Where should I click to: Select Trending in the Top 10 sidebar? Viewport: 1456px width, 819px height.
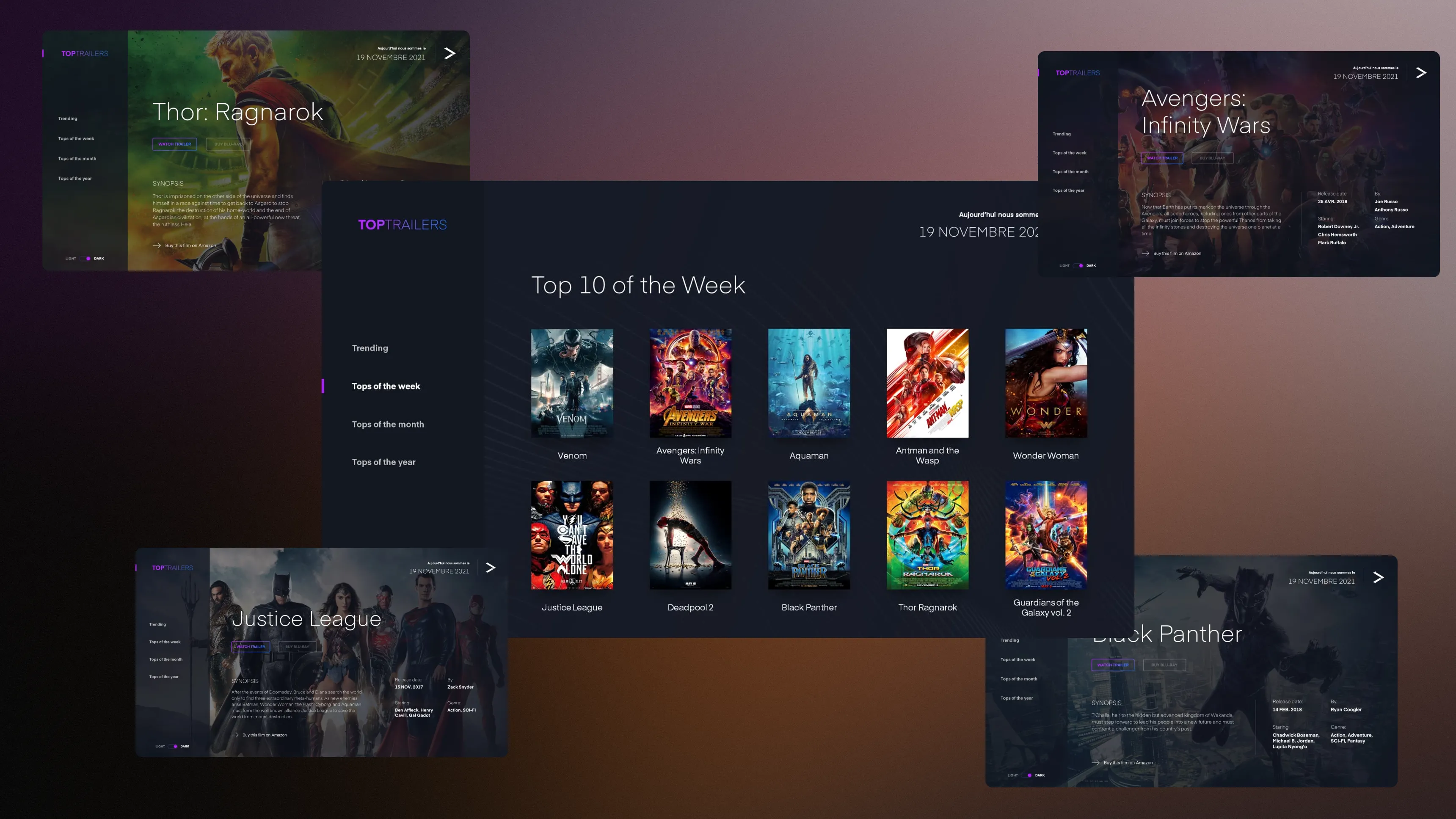pos(370,347)
